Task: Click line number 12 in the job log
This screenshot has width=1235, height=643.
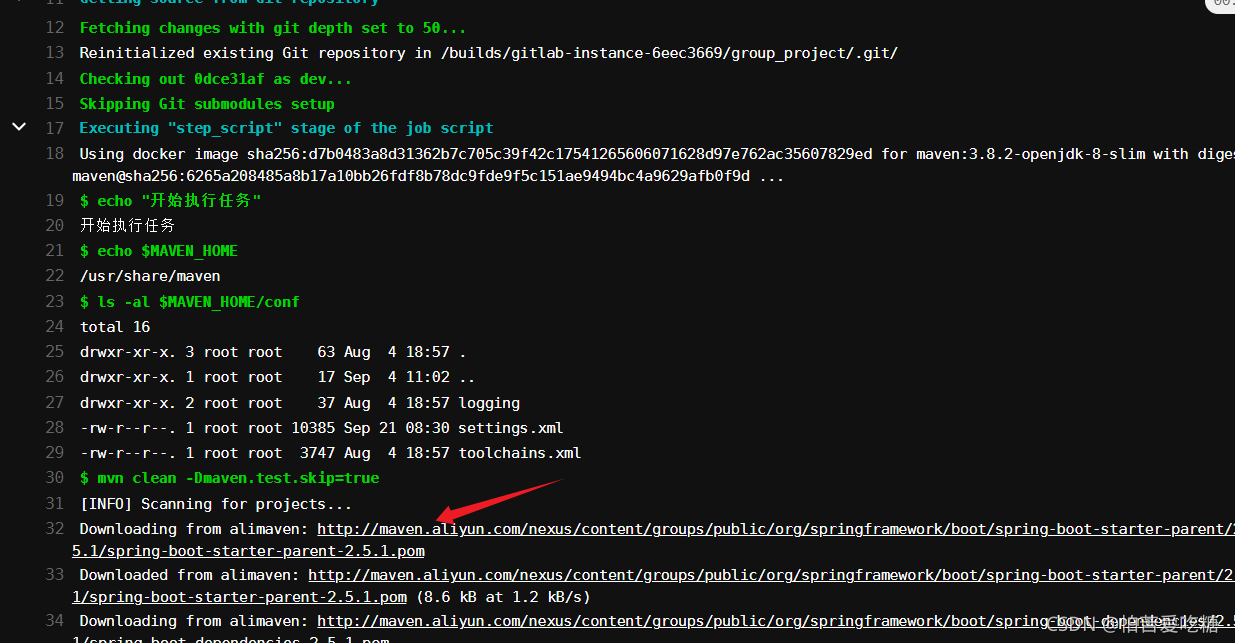Action: tap(55, 28)
